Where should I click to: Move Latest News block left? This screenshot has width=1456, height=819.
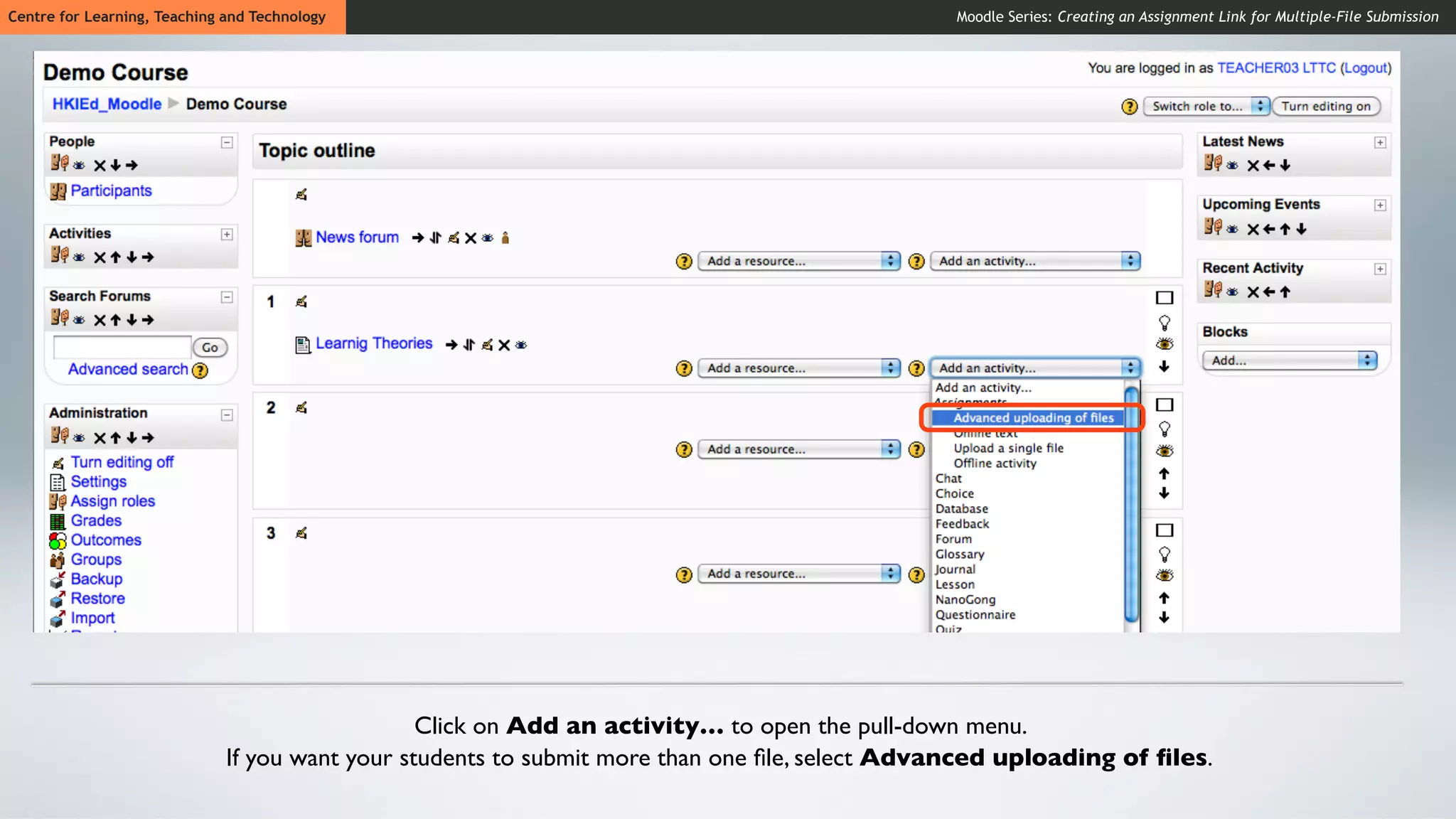click(x=1269, y=166)
